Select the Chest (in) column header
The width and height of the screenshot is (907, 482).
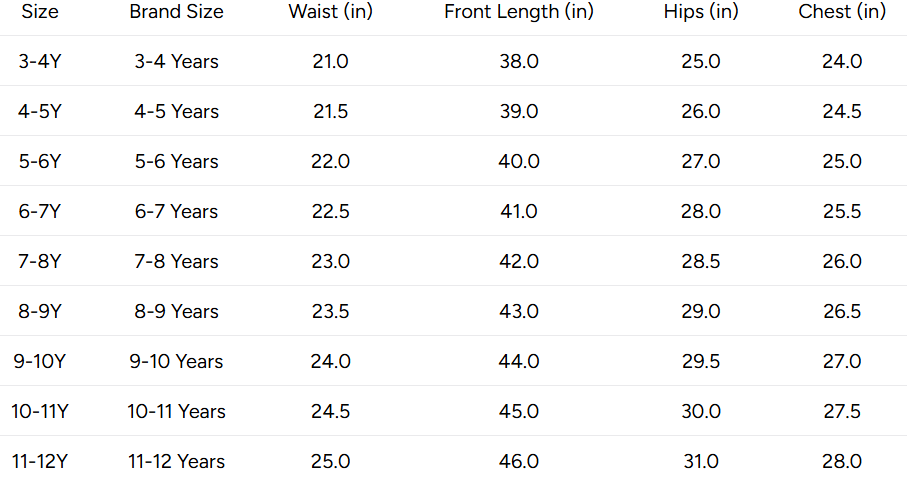pos(842,12)
